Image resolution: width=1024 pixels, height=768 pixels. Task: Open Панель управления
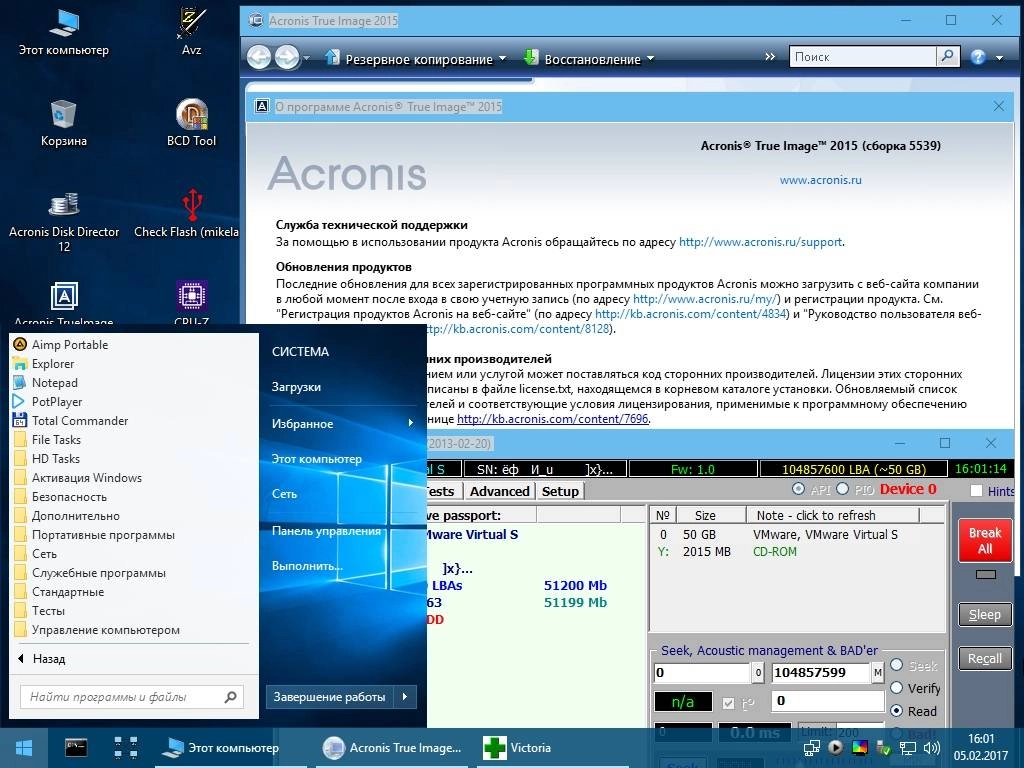click(326, 531)
